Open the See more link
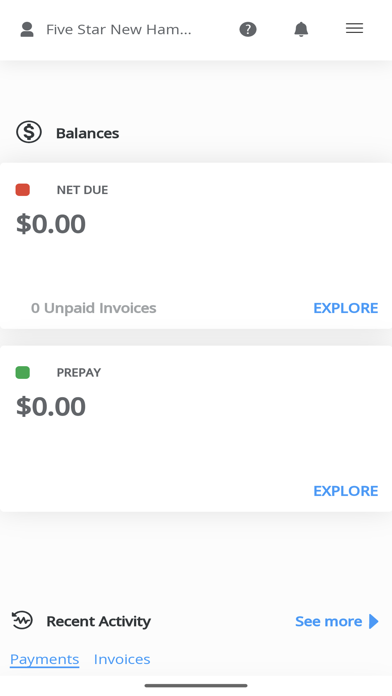The width and height of the screenshot is (392, 696). coord(329,621)
